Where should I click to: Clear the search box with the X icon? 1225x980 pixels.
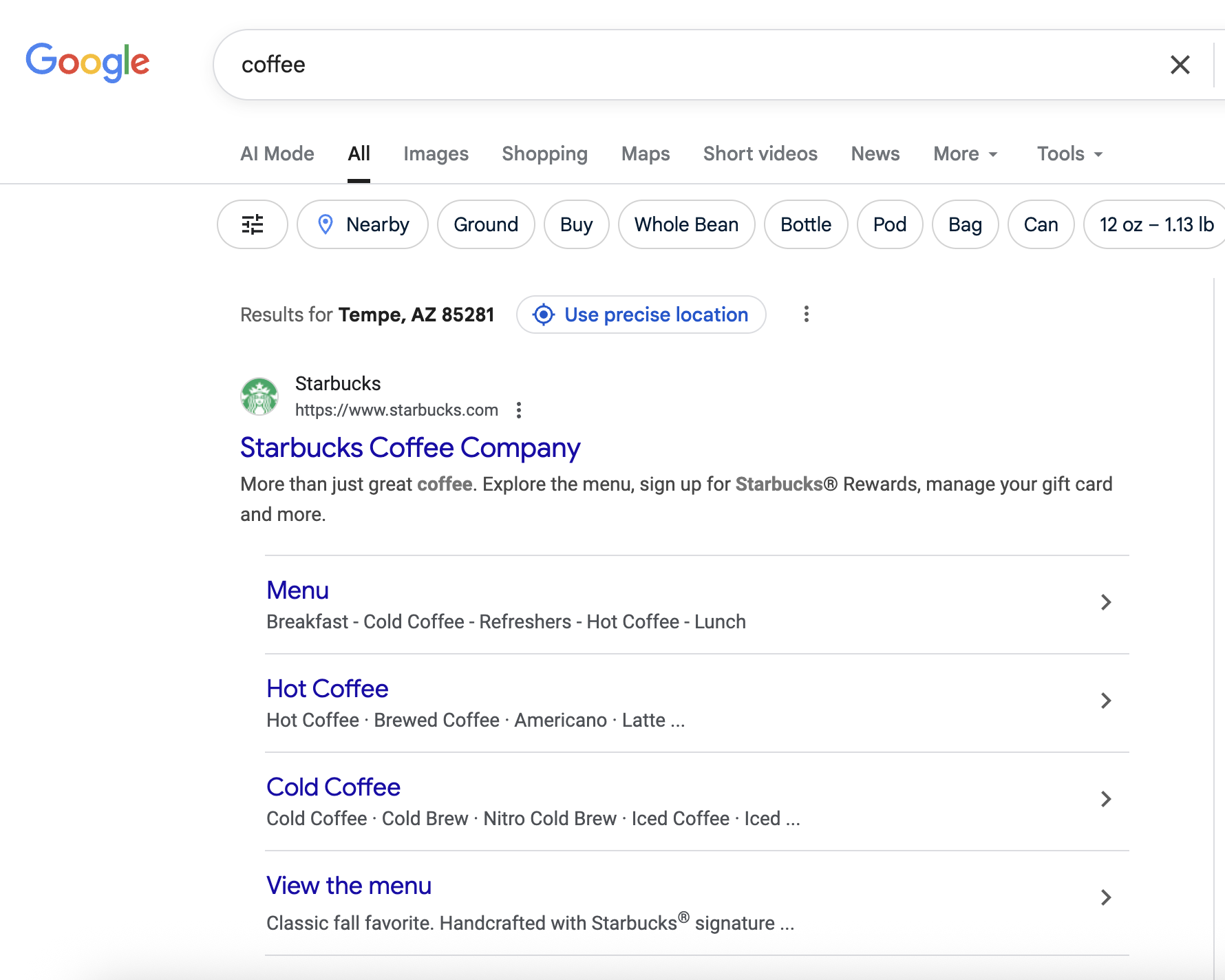pos(1180,65)
